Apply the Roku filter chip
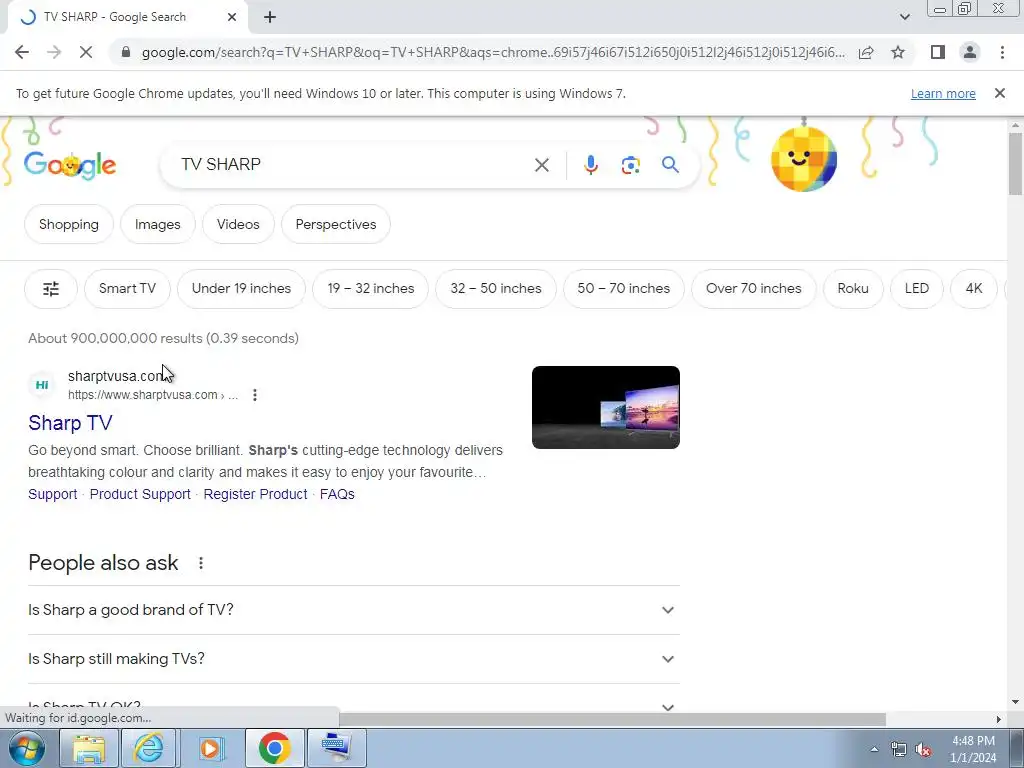The height and width of the screenshot is (768, 1024). (853, 288)
